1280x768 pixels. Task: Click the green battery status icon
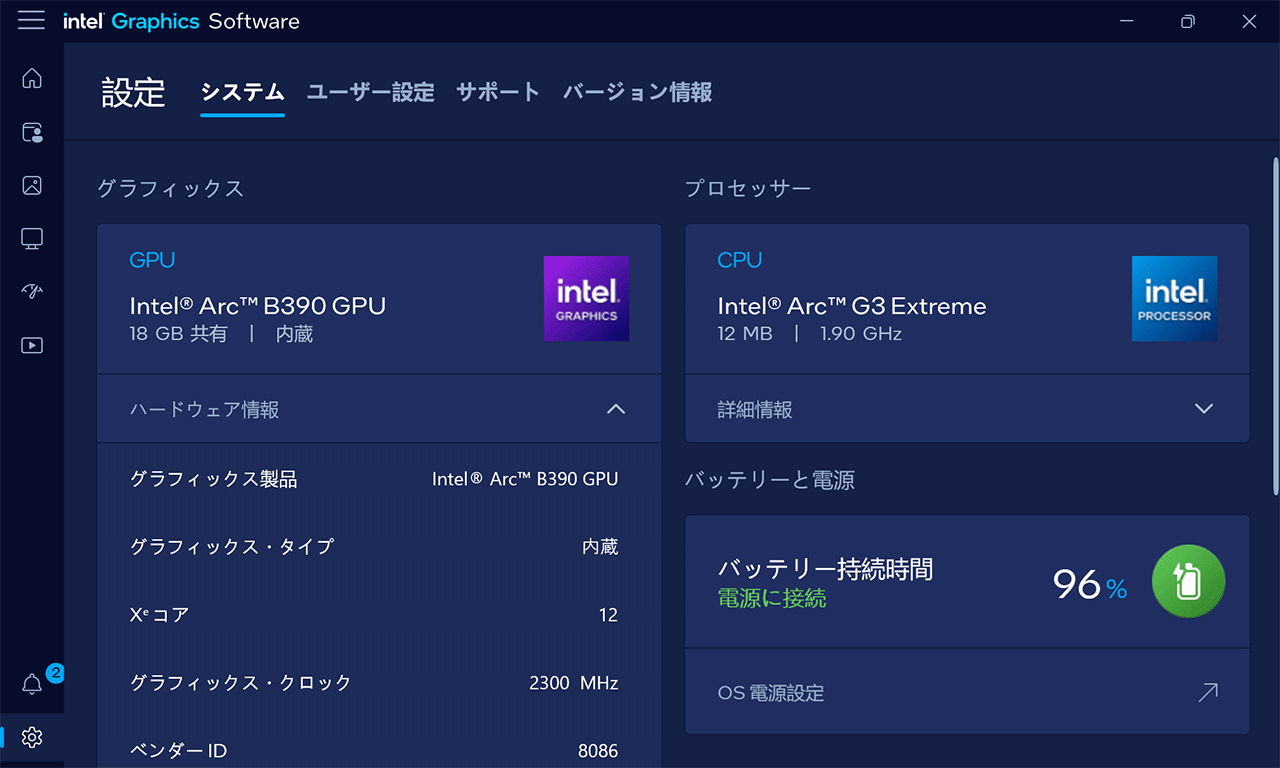pos(1188,581)
